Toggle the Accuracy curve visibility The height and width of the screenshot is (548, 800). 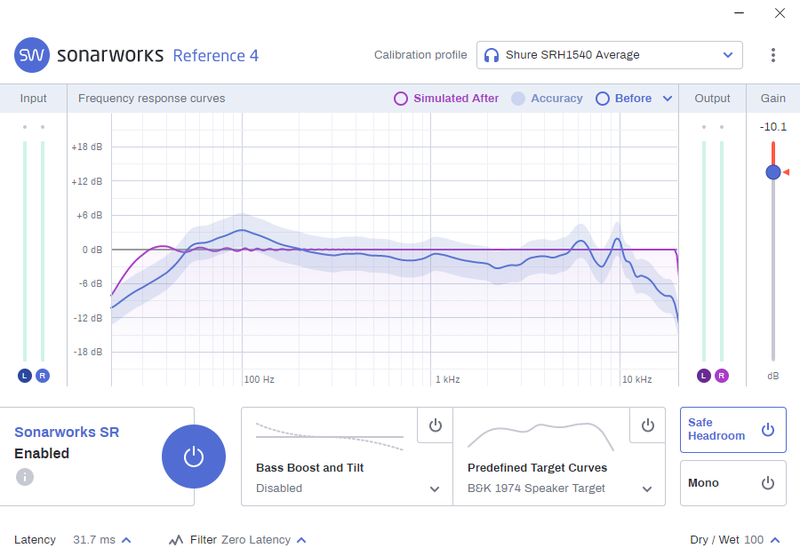[547, 98]
